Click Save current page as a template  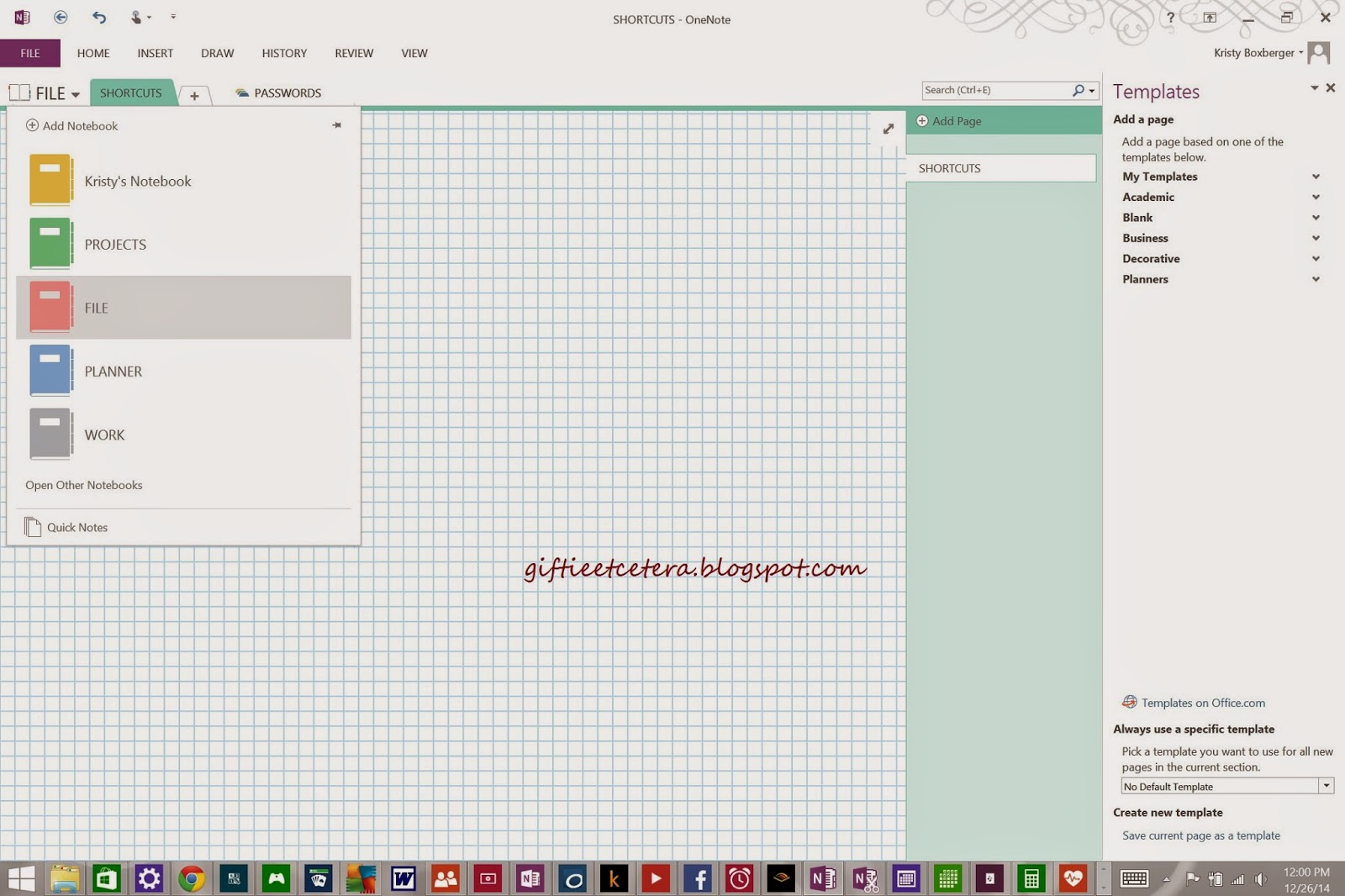click(1203, 835)
